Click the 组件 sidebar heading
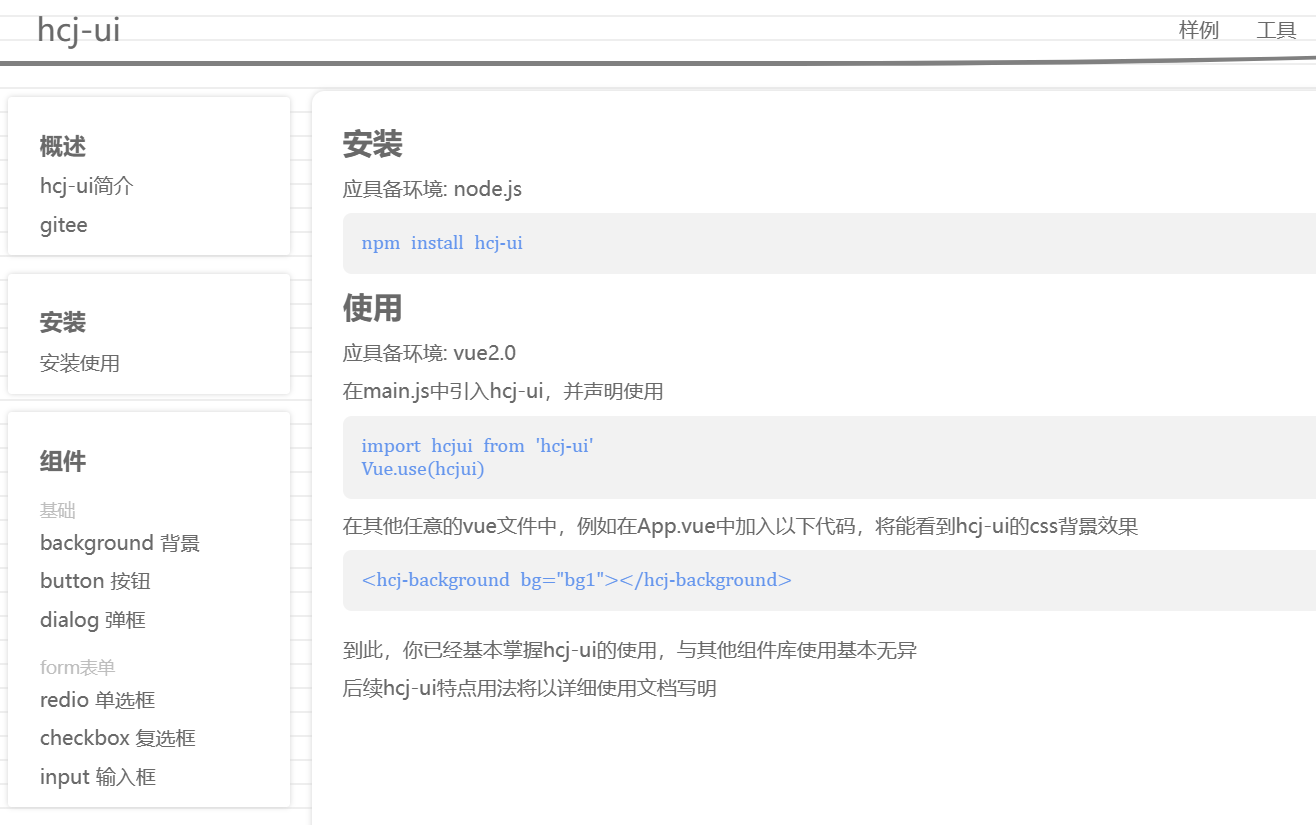Screen dimensions: 1316x825 coord(63,461)
